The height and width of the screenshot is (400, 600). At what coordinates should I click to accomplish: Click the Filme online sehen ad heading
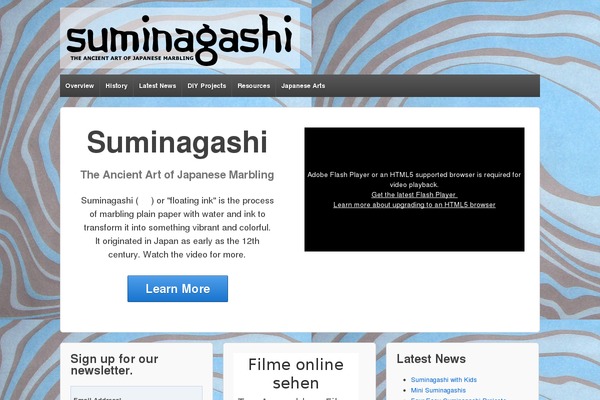pos(296,374)
